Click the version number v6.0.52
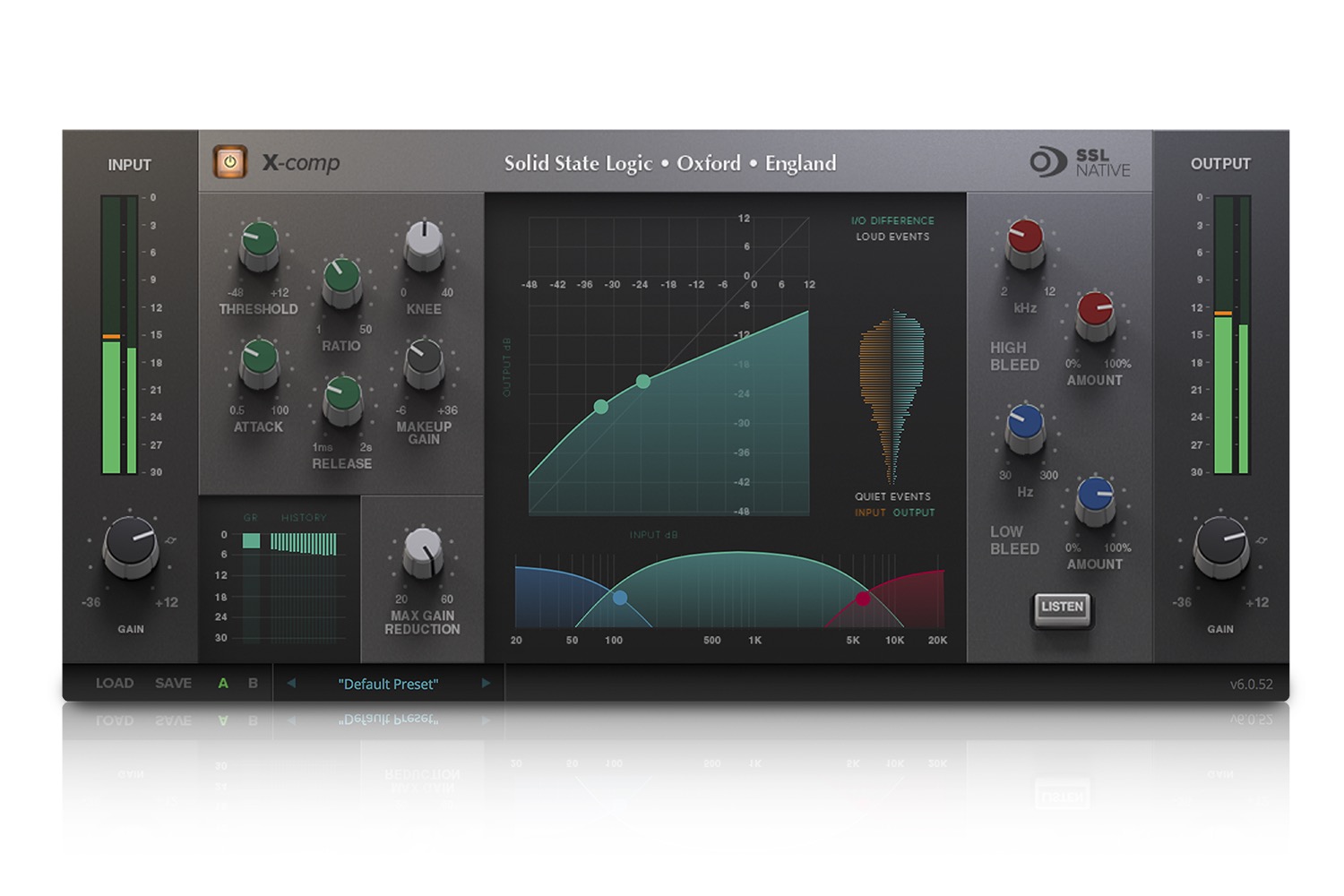 1251,685
